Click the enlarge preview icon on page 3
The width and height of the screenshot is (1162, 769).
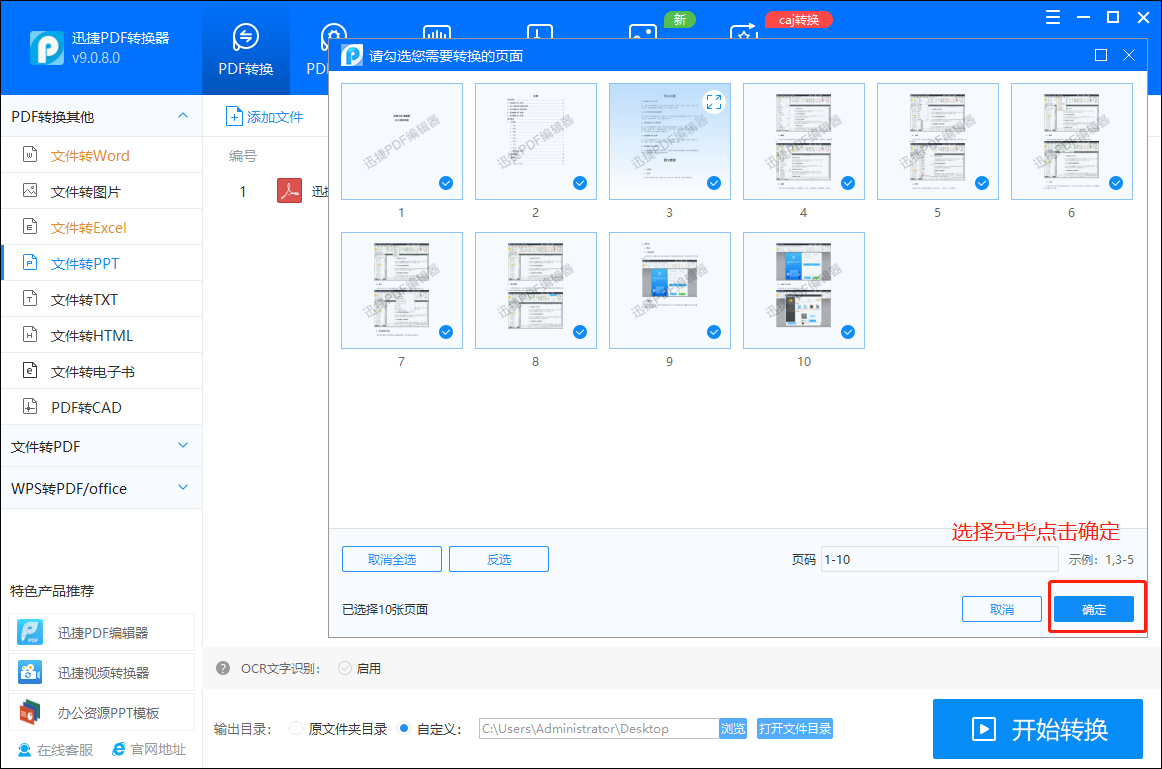714,102
